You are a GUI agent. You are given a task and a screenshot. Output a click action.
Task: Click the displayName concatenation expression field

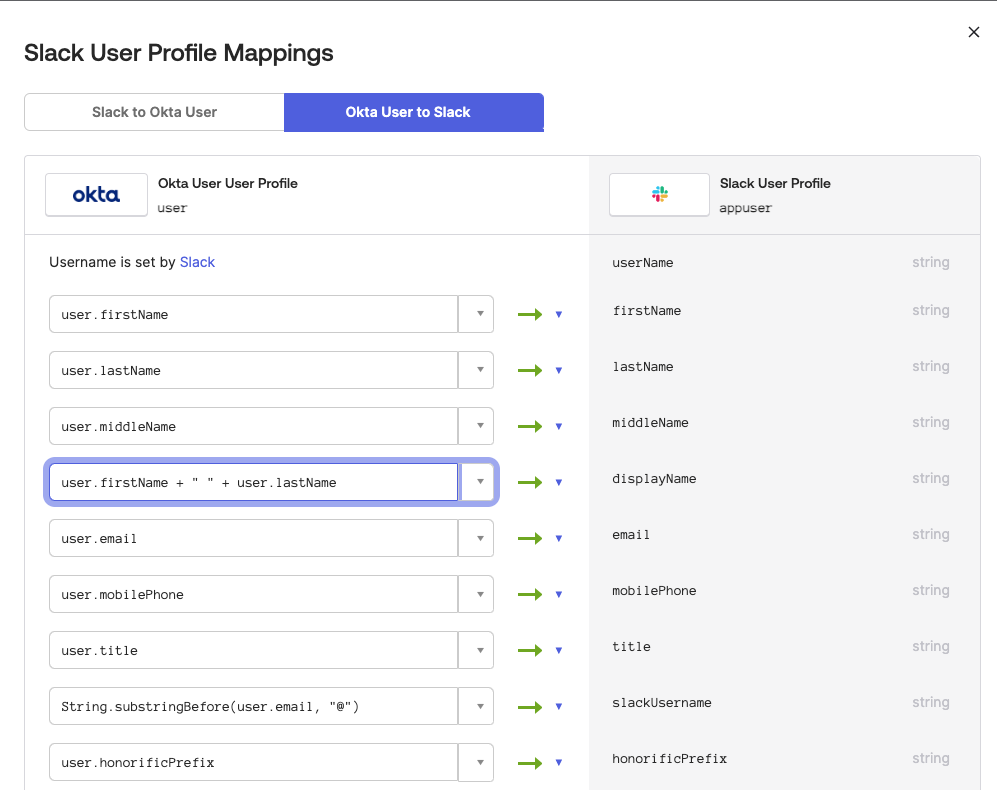tap(252, 482)
